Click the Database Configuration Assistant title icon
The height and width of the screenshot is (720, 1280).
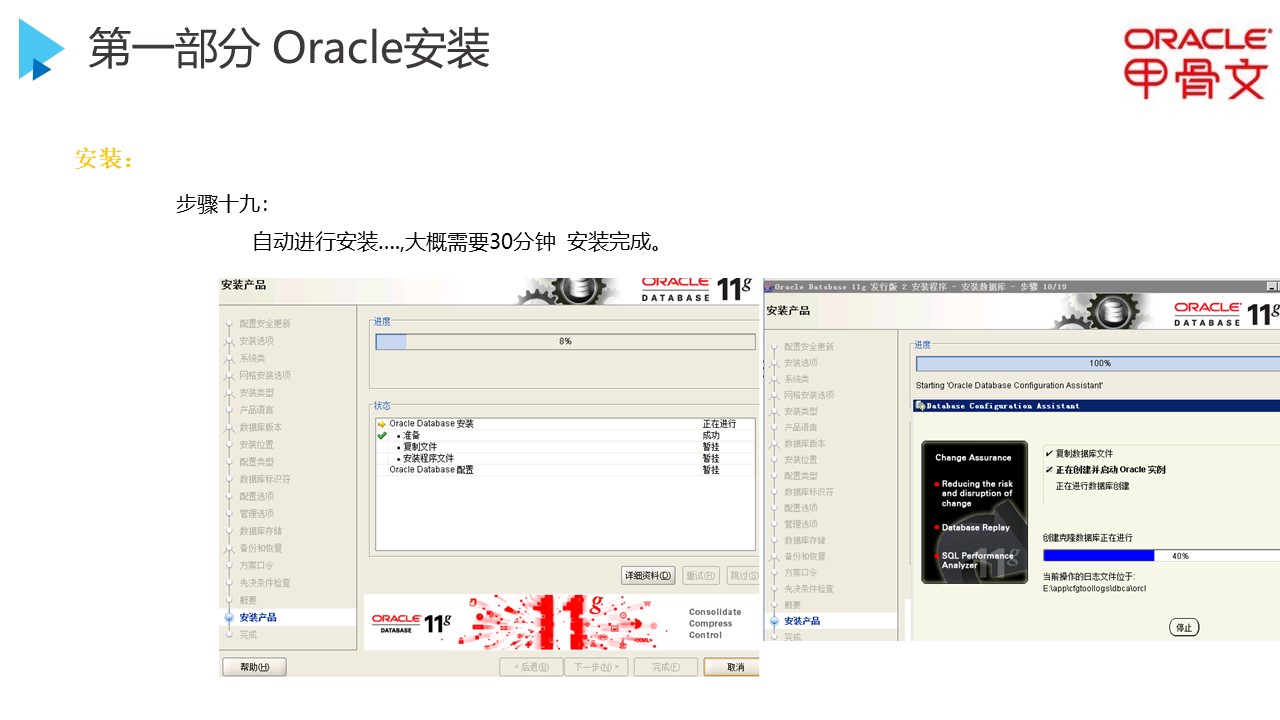920,406
